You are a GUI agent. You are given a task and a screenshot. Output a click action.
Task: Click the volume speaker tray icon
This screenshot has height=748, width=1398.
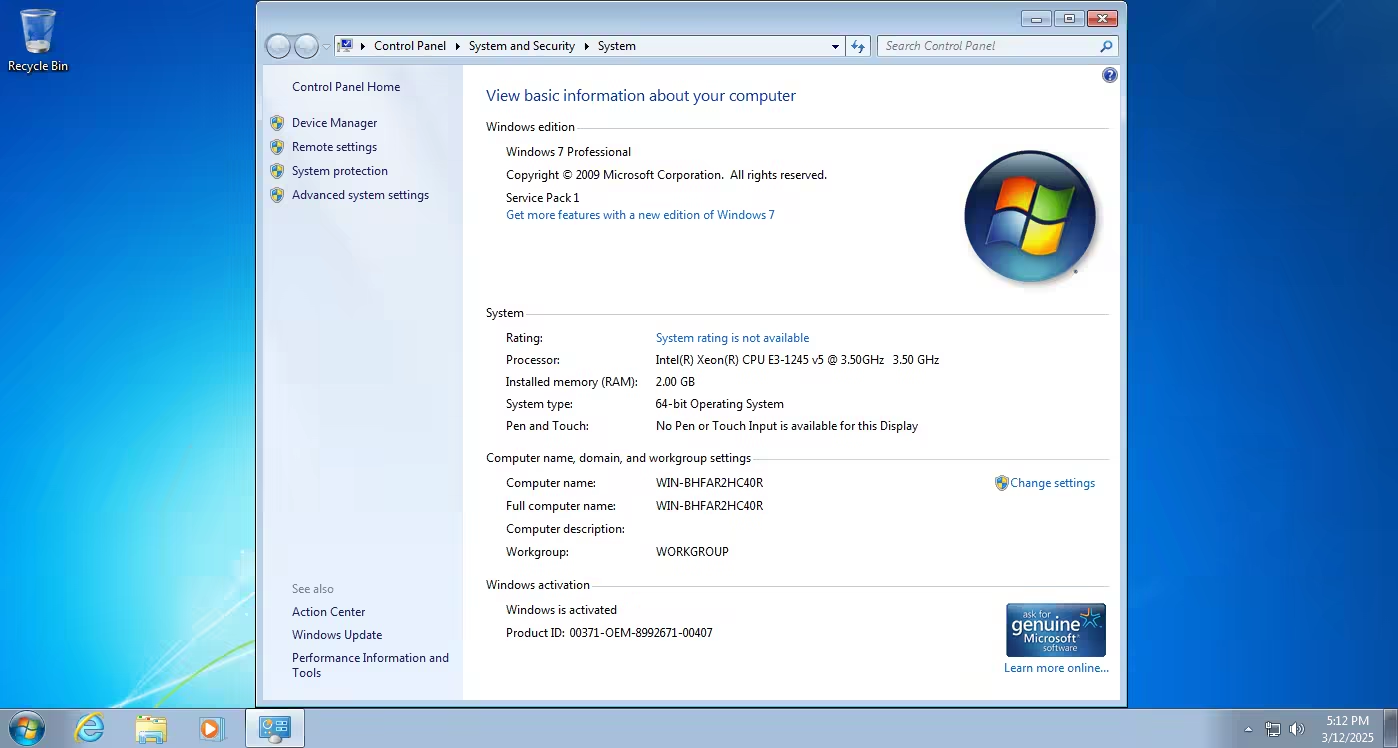[x=1297, y=729]
